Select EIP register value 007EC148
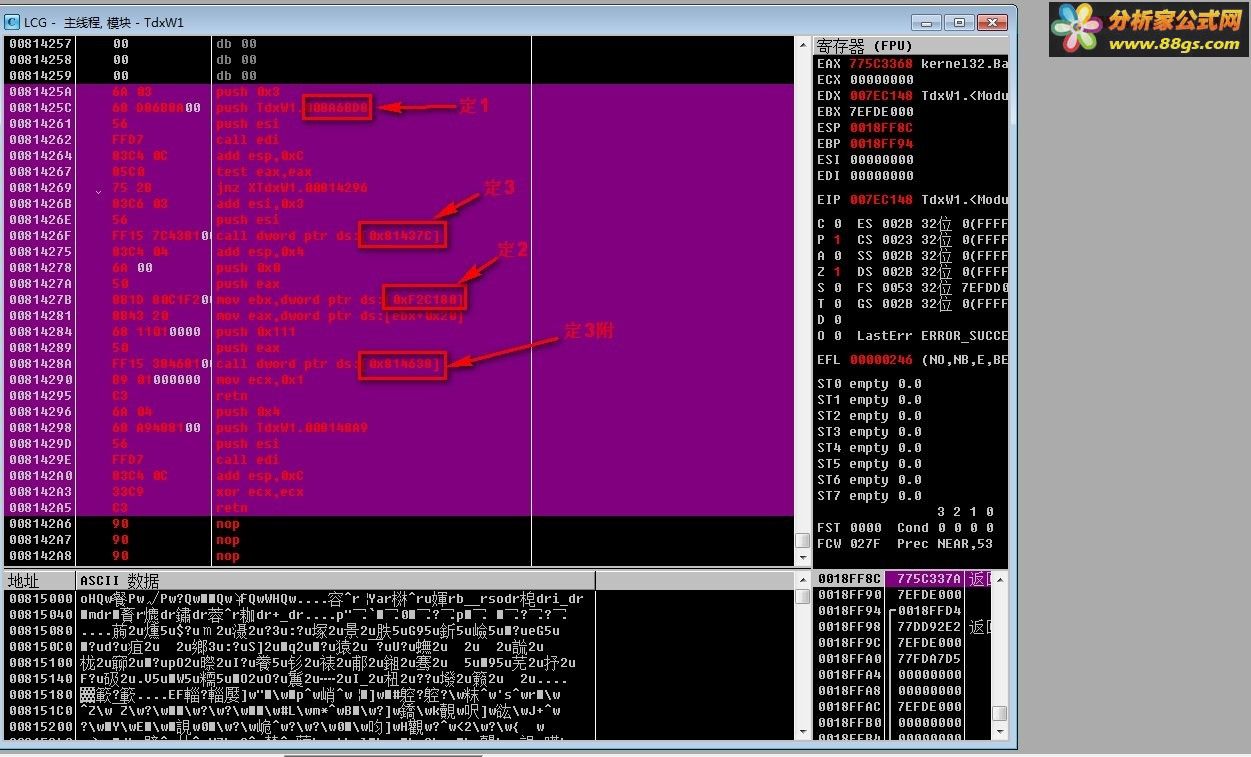Viewport: 1251px width, 757px height. coord(881,200)
